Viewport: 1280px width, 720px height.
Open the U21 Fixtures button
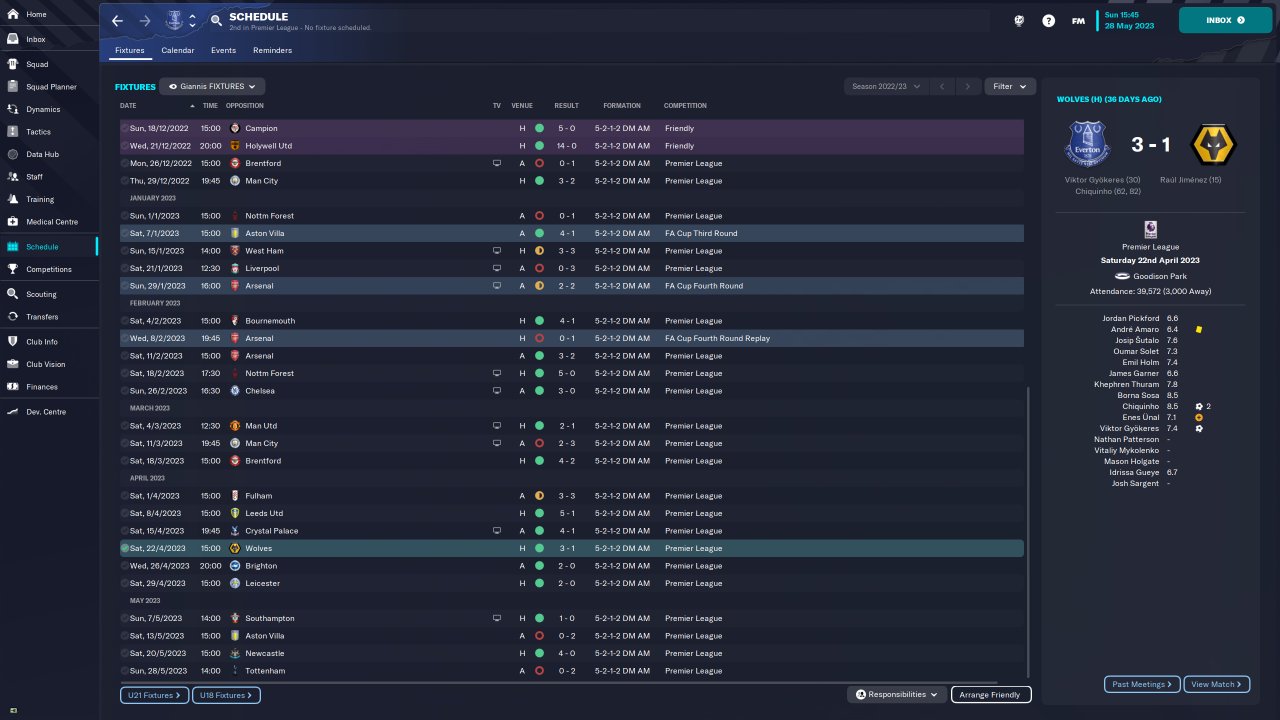click(x=154, y=695)
